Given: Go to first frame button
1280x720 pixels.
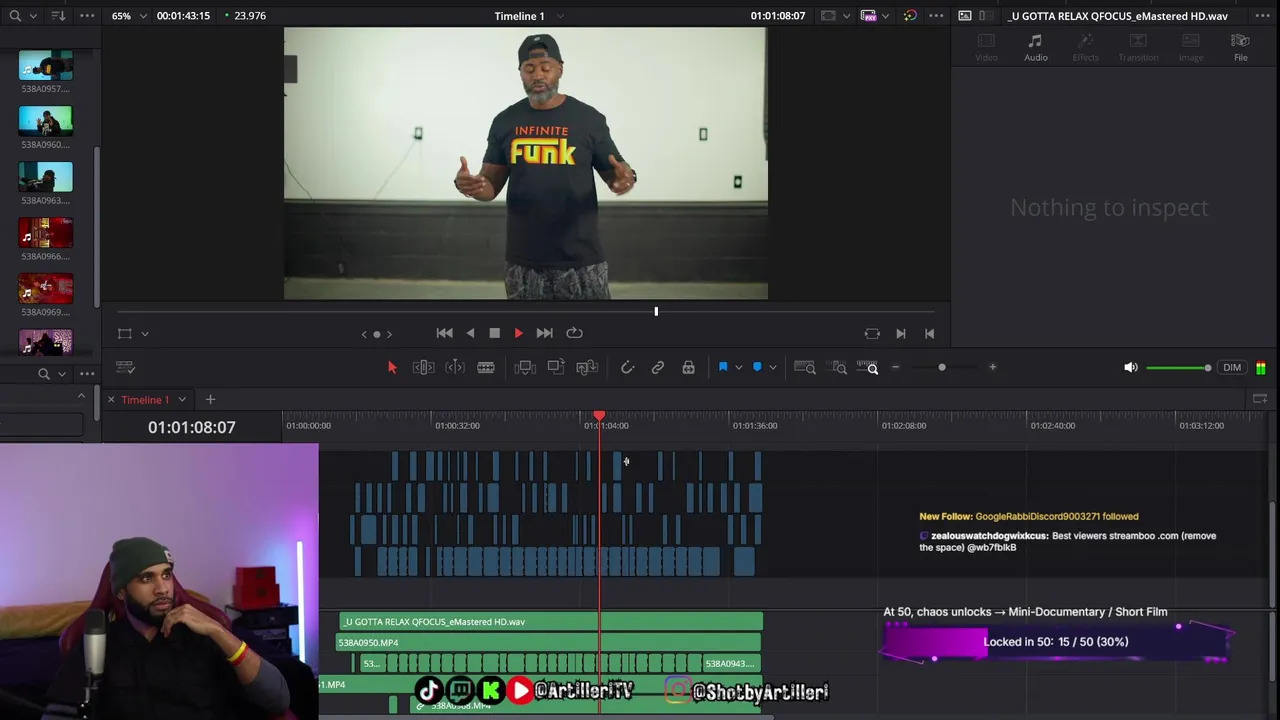Looking at the screenshot, I should 445,333.
